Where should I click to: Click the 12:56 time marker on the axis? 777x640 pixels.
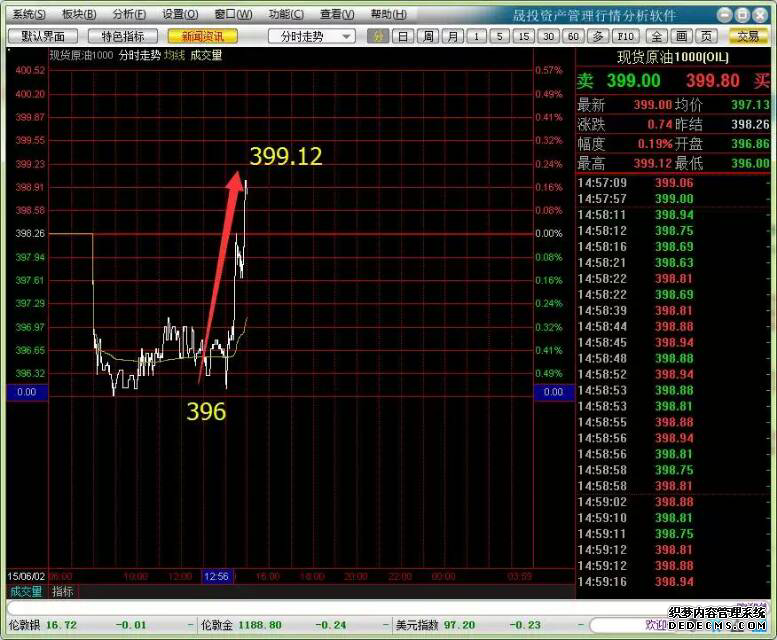(216, 576)
